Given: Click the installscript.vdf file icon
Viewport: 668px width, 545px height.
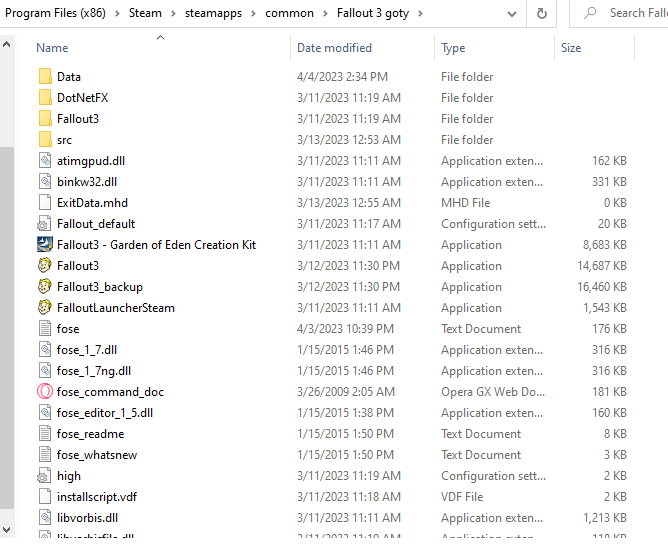Looking at the screenshot, I should pyautogui.click(x=45, y=496).
